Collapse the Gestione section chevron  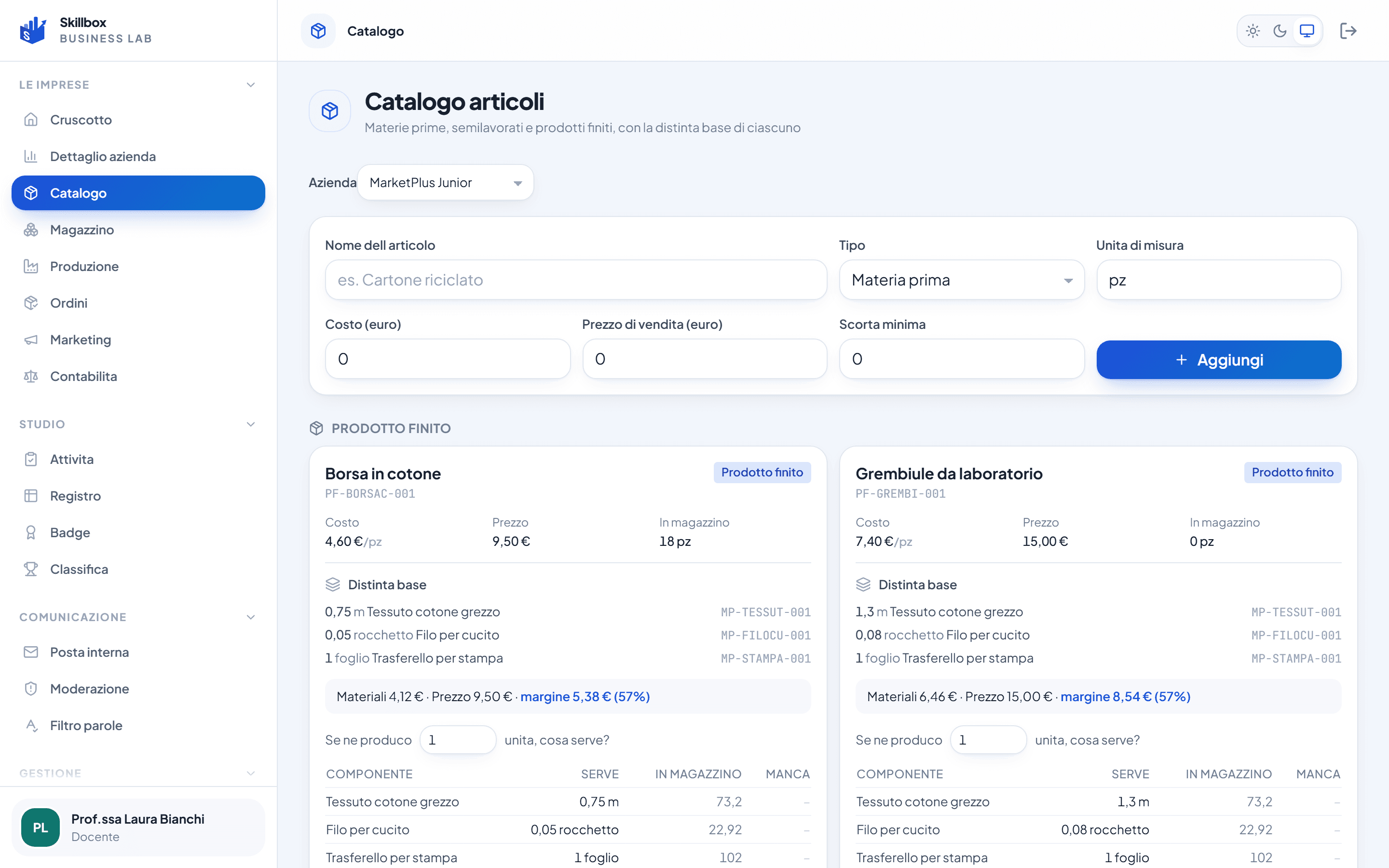[x=251, y=773]
